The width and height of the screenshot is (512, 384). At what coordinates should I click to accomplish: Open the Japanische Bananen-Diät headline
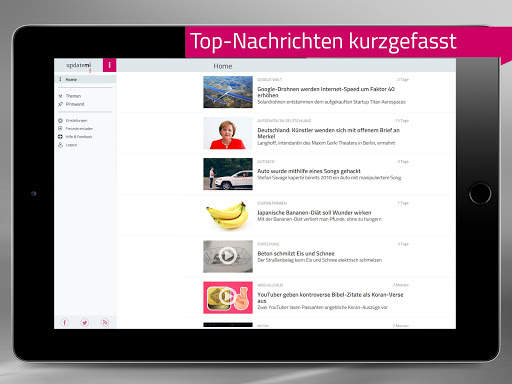(314, 213)
